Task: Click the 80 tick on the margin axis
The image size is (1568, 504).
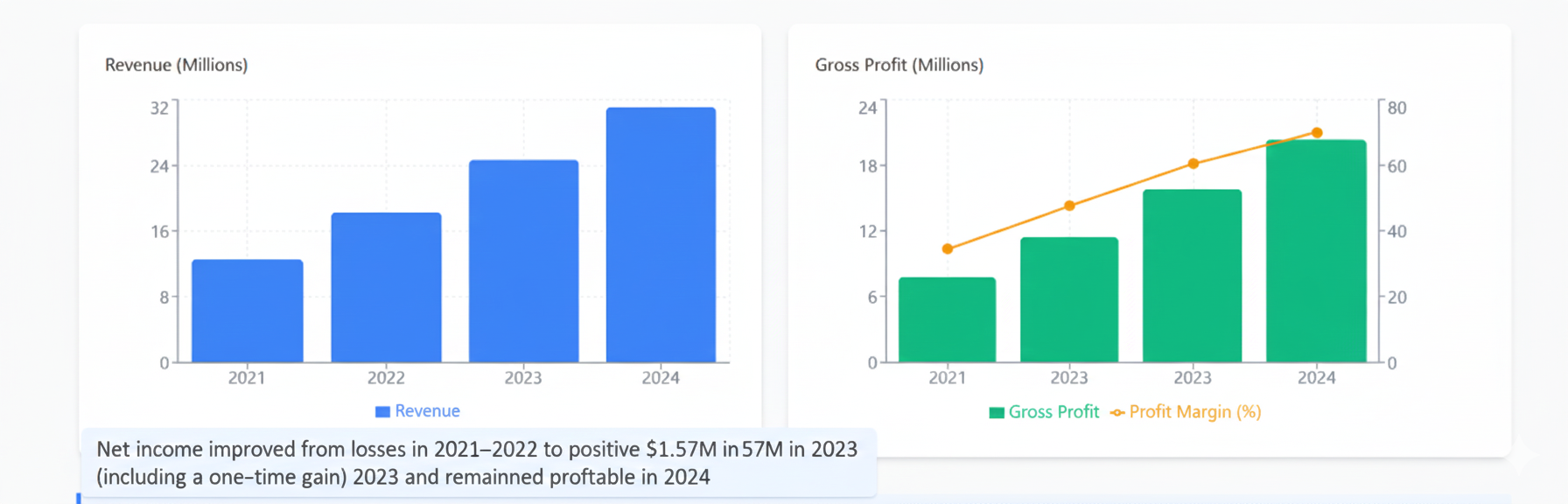Action: click(x=1396, y=108)
